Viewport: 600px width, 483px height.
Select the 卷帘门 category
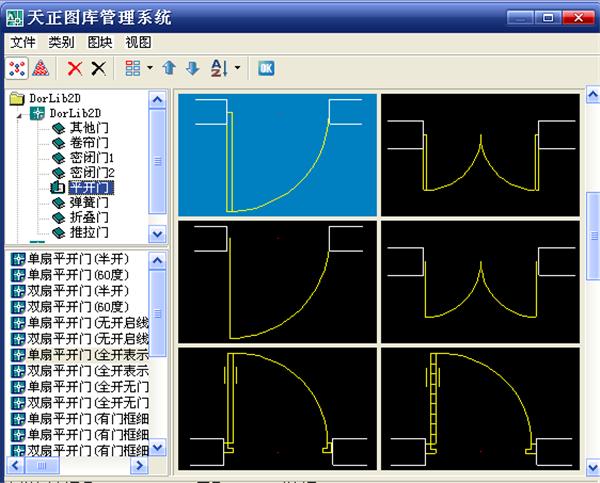coord(88,143)
